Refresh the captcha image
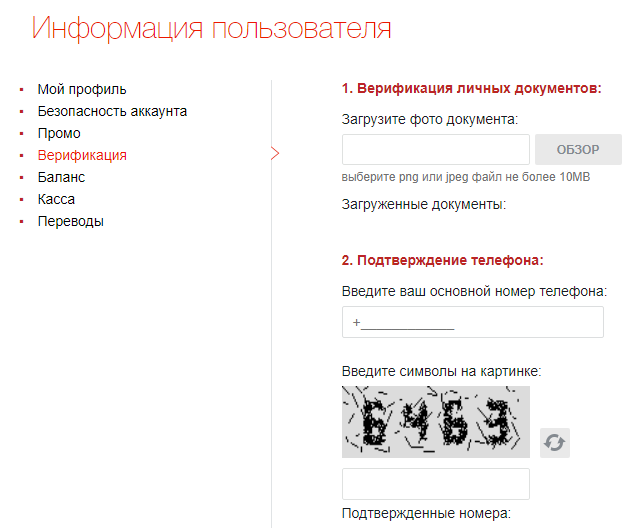Screen dimensions: 637x528 (555, 442)
